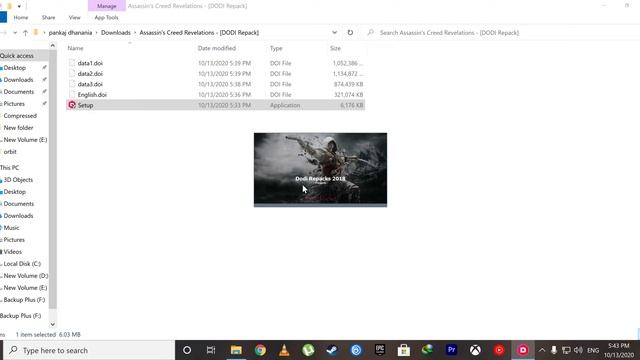Open New folder in the sidebar

[18, 128]
